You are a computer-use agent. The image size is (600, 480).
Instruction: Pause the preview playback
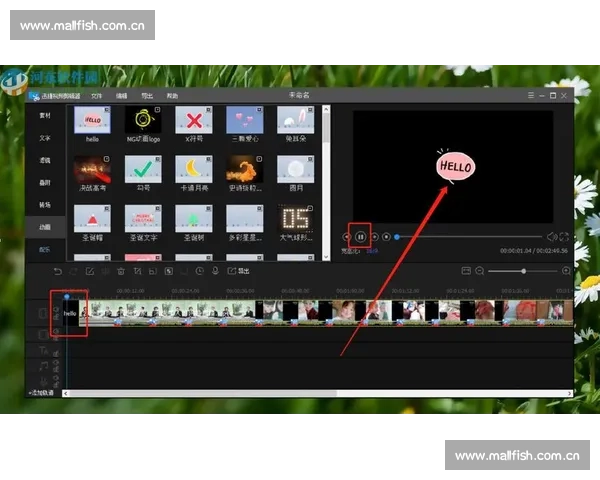(360, 237)
